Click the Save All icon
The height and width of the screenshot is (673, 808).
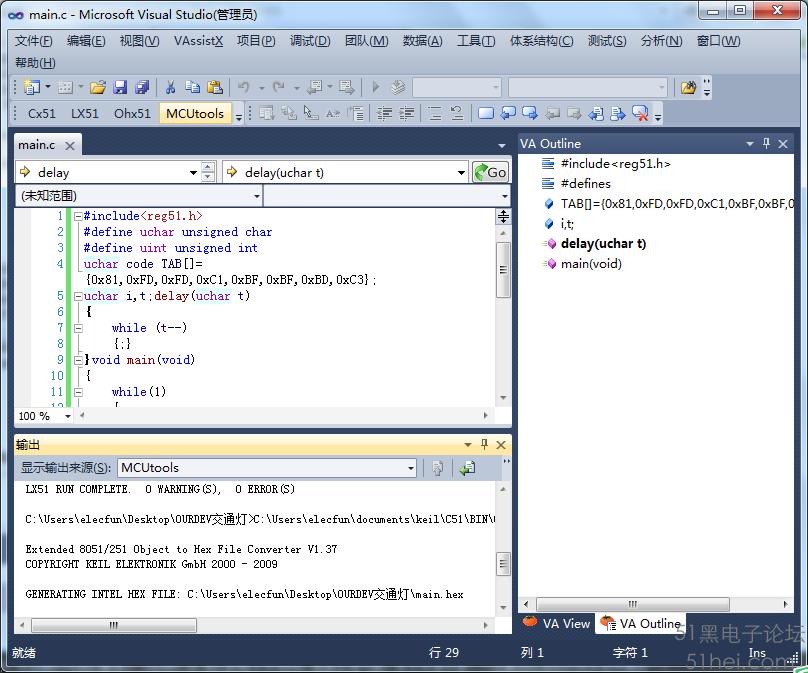pos(142,88)
